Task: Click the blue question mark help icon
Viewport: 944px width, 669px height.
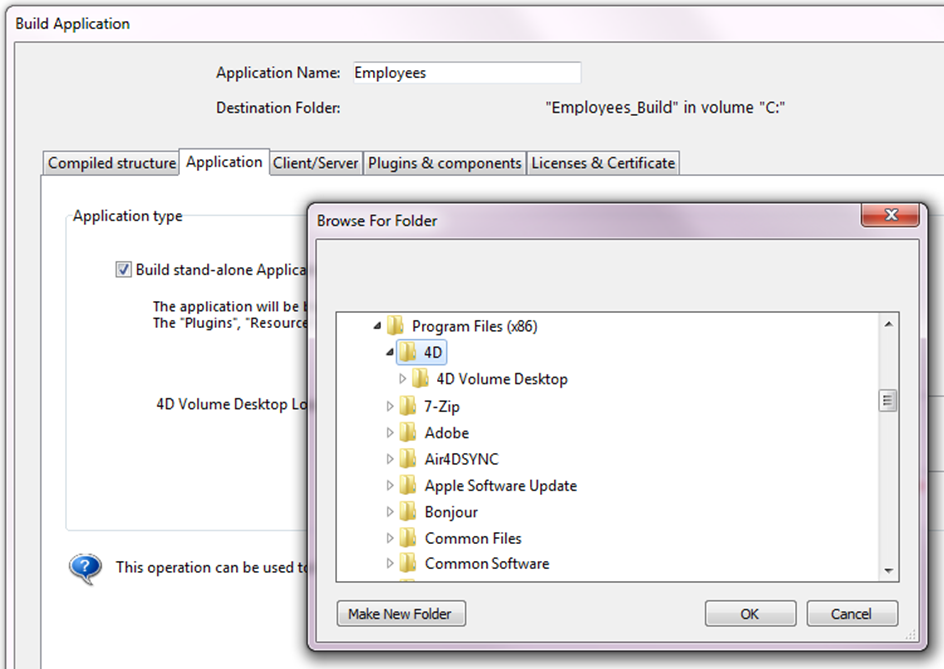Action: click(x=85, y=568)
